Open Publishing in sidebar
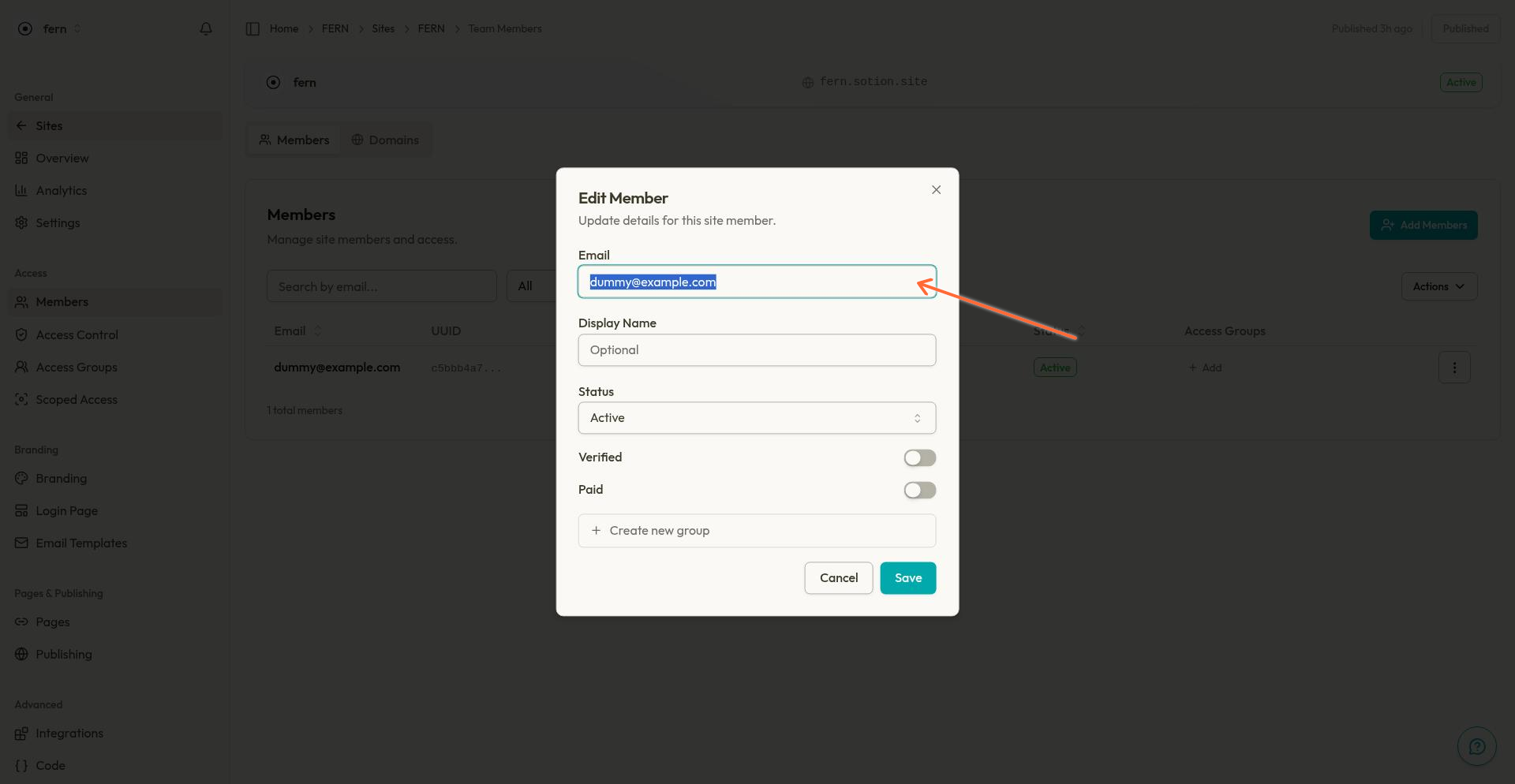1515x784 pixels. click(x=115, y=654)
